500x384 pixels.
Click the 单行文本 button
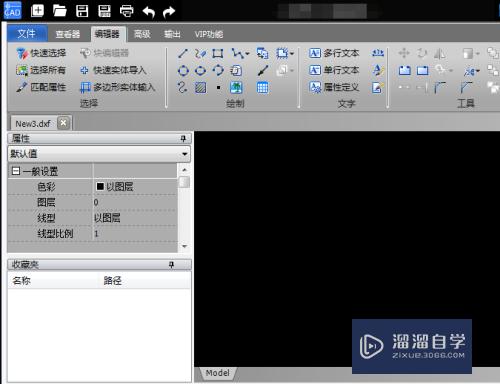334,70
